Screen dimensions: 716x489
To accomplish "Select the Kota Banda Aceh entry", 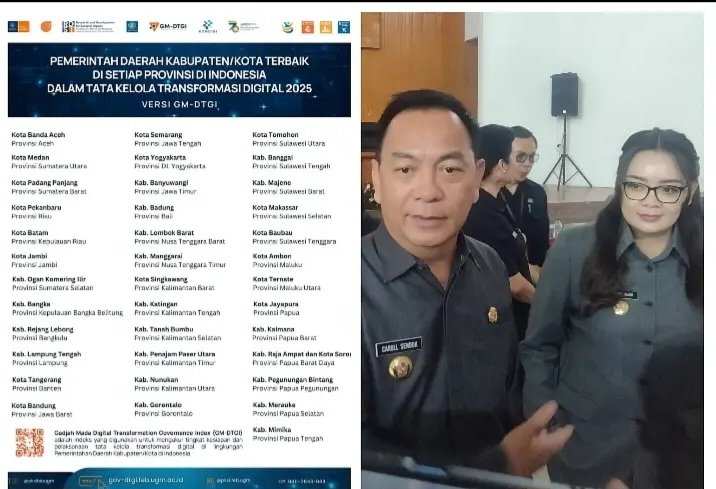I will point(40,138).
